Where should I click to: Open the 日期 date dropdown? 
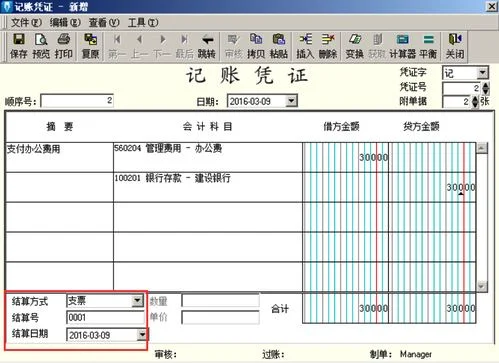291,101
